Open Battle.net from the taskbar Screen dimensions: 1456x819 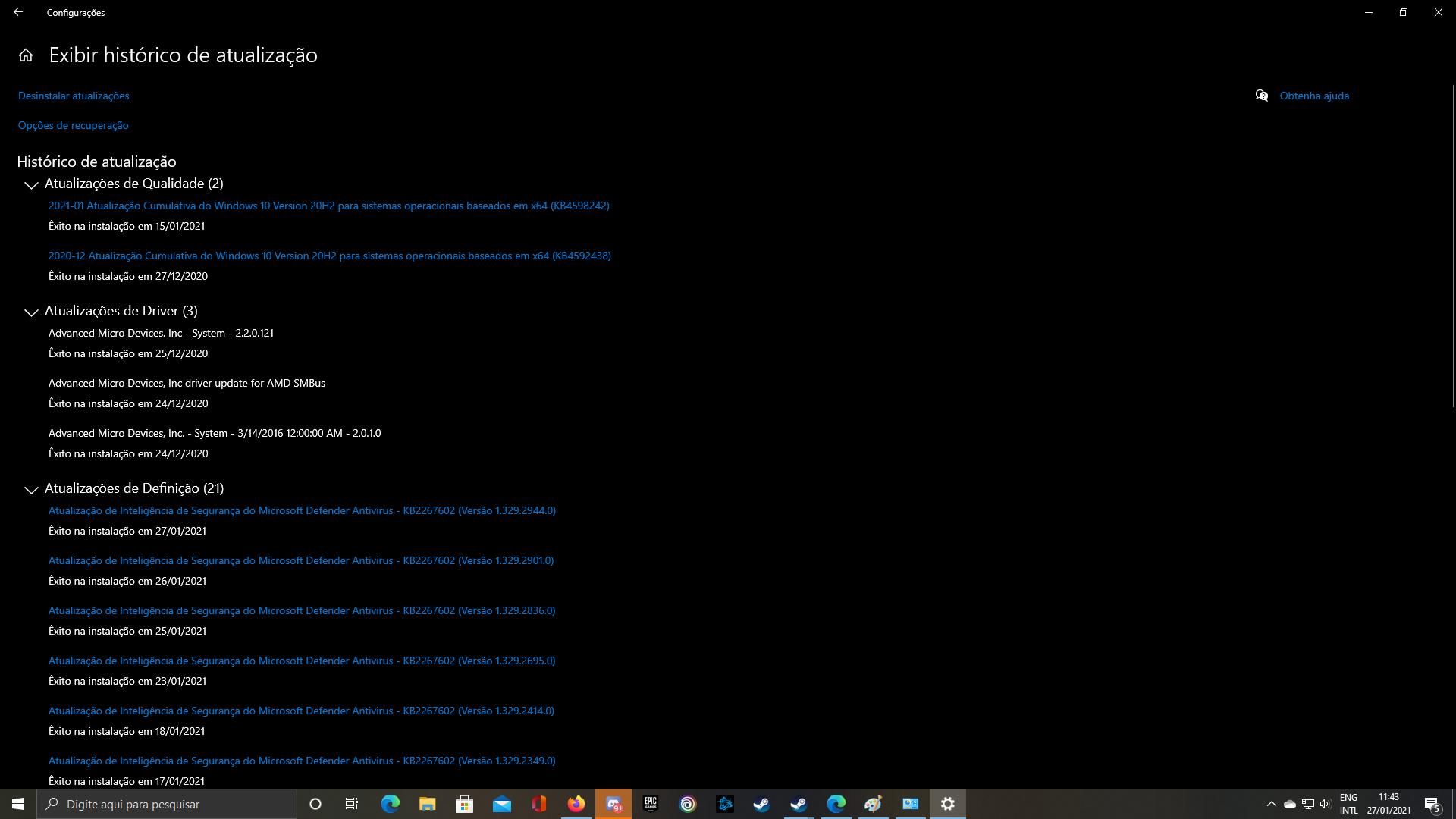tap(725, 804)
